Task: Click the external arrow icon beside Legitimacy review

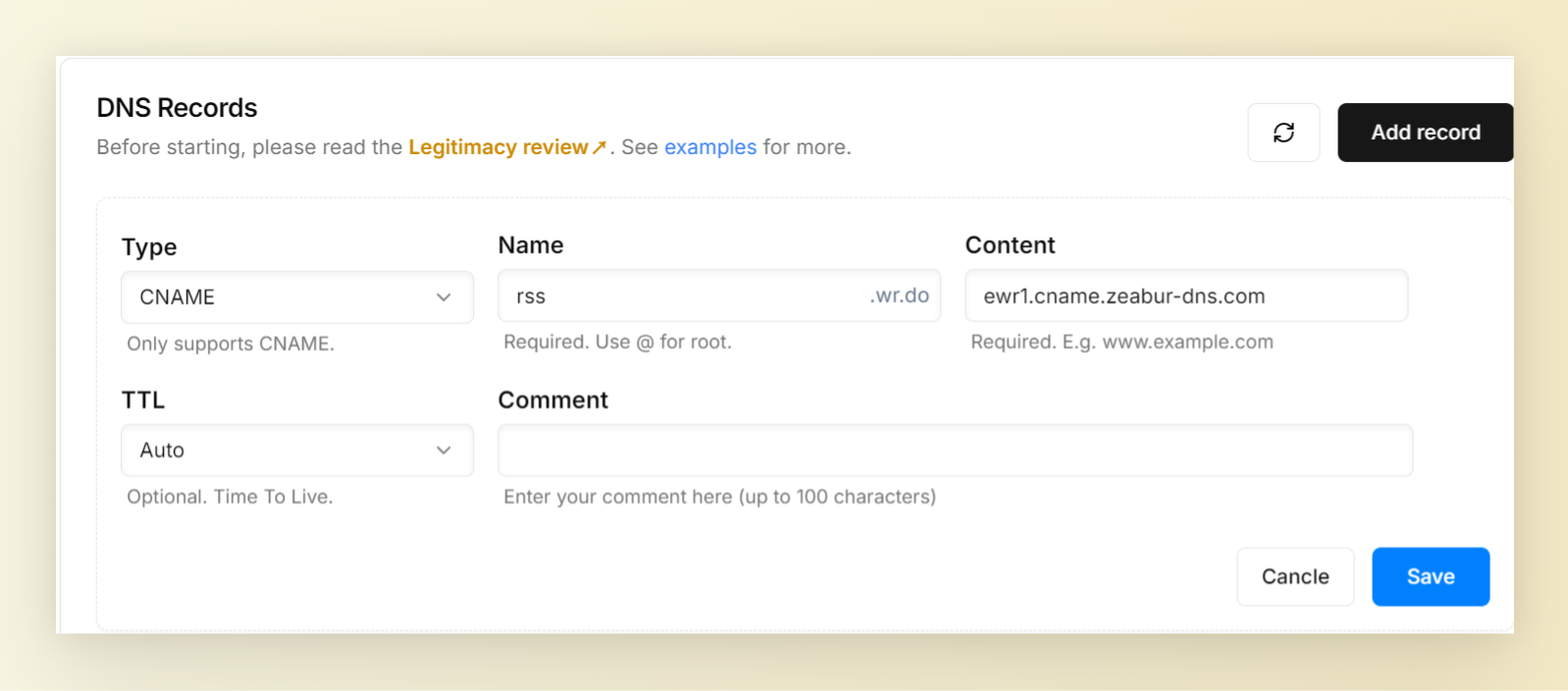Action: (x=600, y=147)
